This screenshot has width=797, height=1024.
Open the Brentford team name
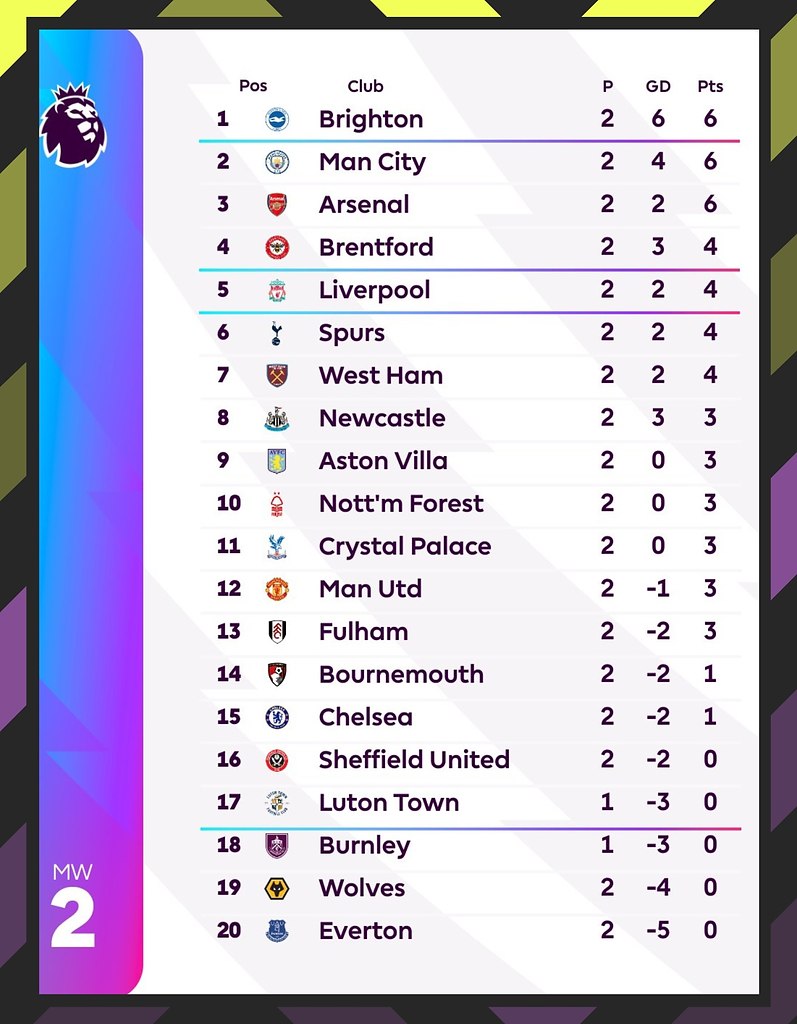(376, 247)
